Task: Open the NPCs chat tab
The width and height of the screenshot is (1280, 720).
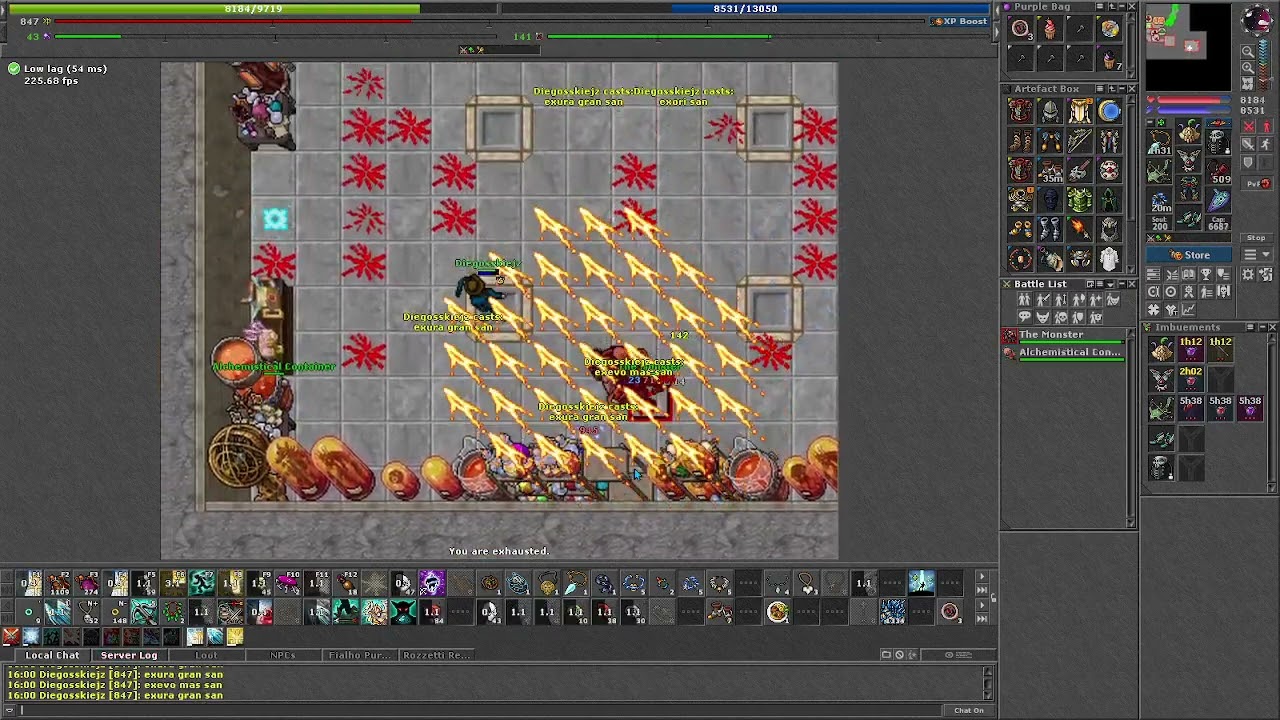Action: pos(283,655)
